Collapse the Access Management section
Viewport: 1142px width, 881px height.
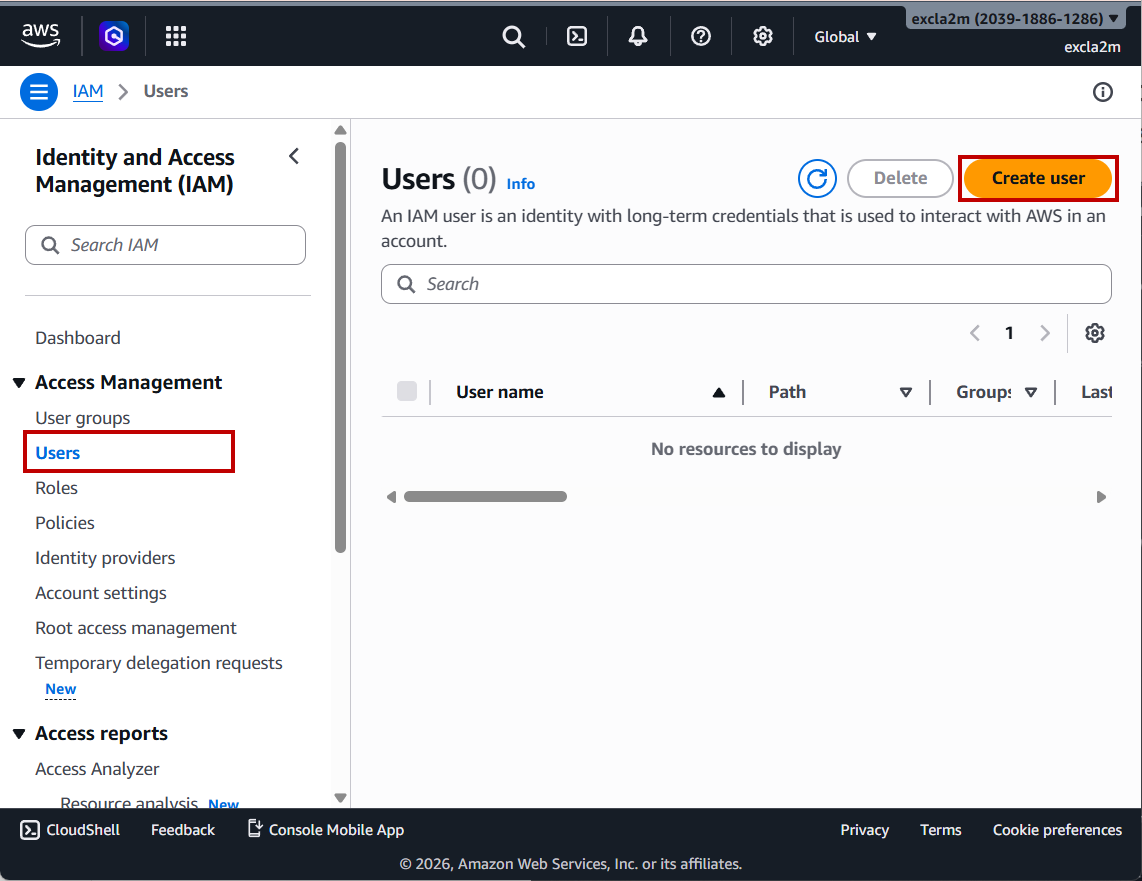[19, 383]
